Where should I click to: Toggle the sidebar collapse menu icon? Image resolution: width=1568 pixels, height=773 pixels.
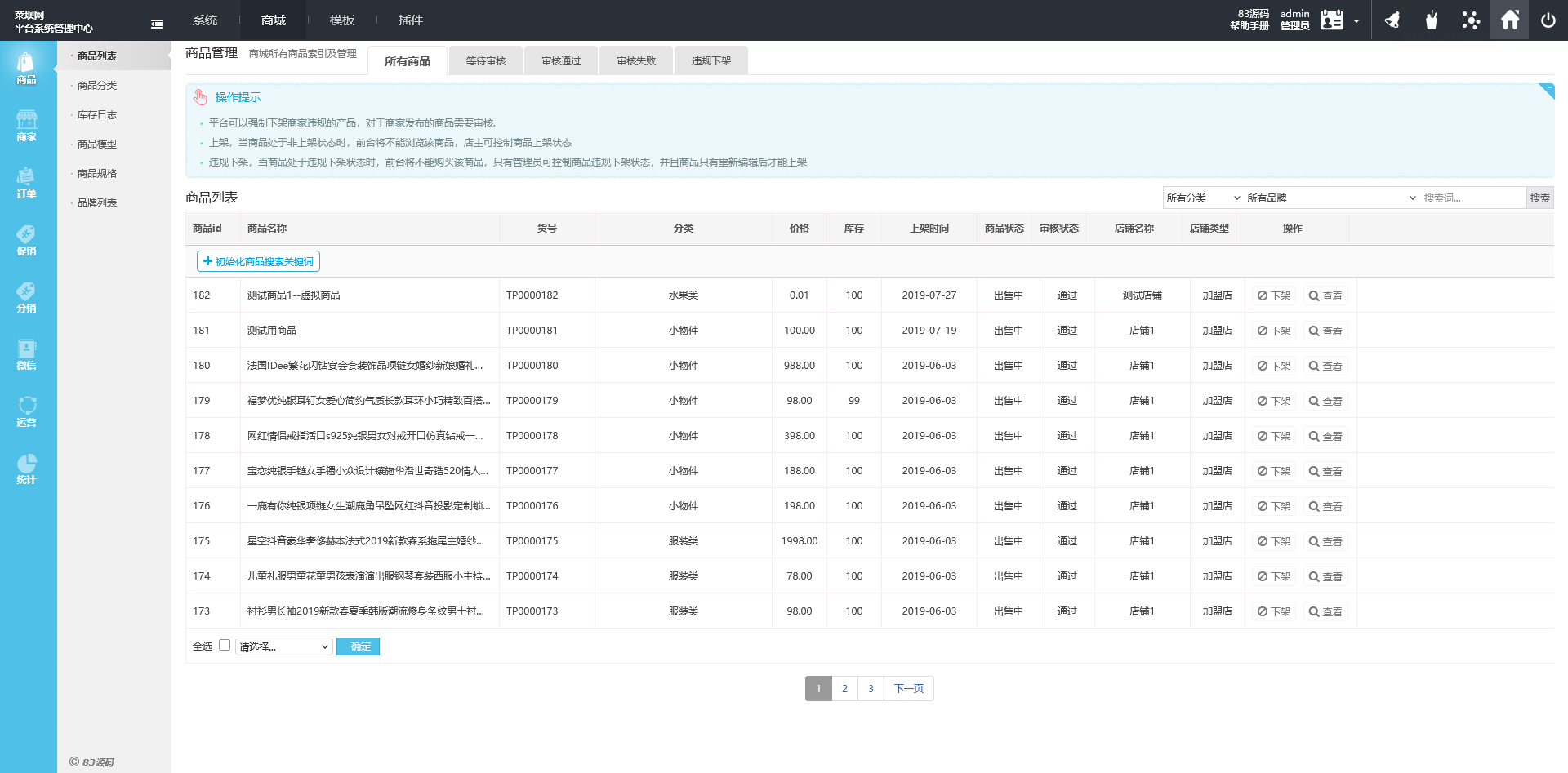[x=157, y=24]
